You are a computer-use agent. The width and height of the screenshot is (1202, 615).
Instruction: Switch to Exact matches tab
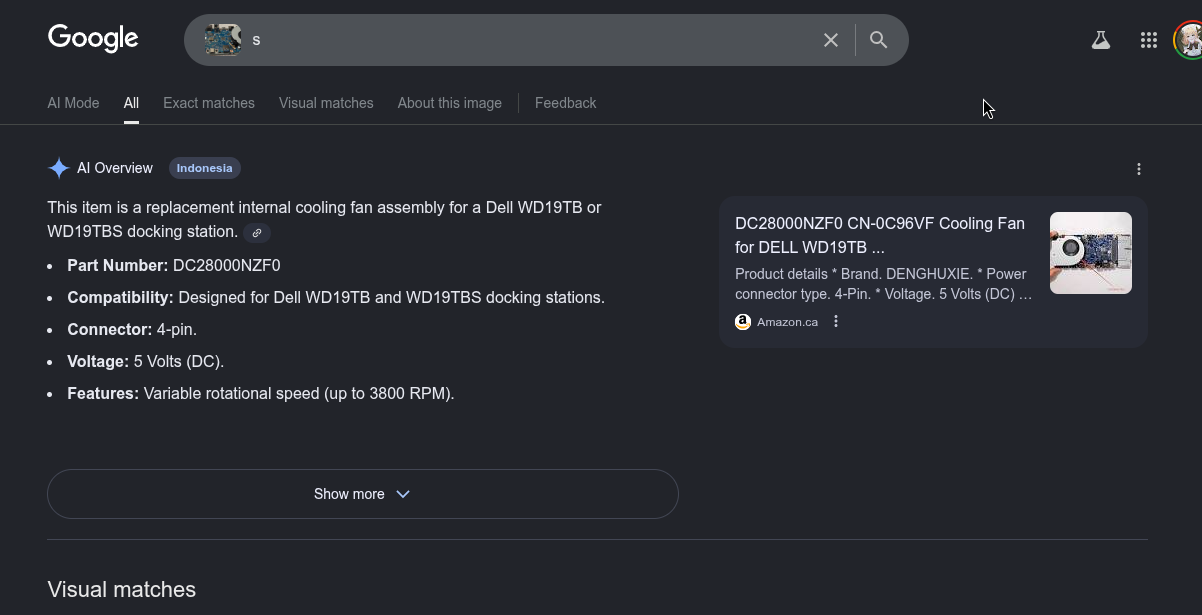(x=209, y=103)
